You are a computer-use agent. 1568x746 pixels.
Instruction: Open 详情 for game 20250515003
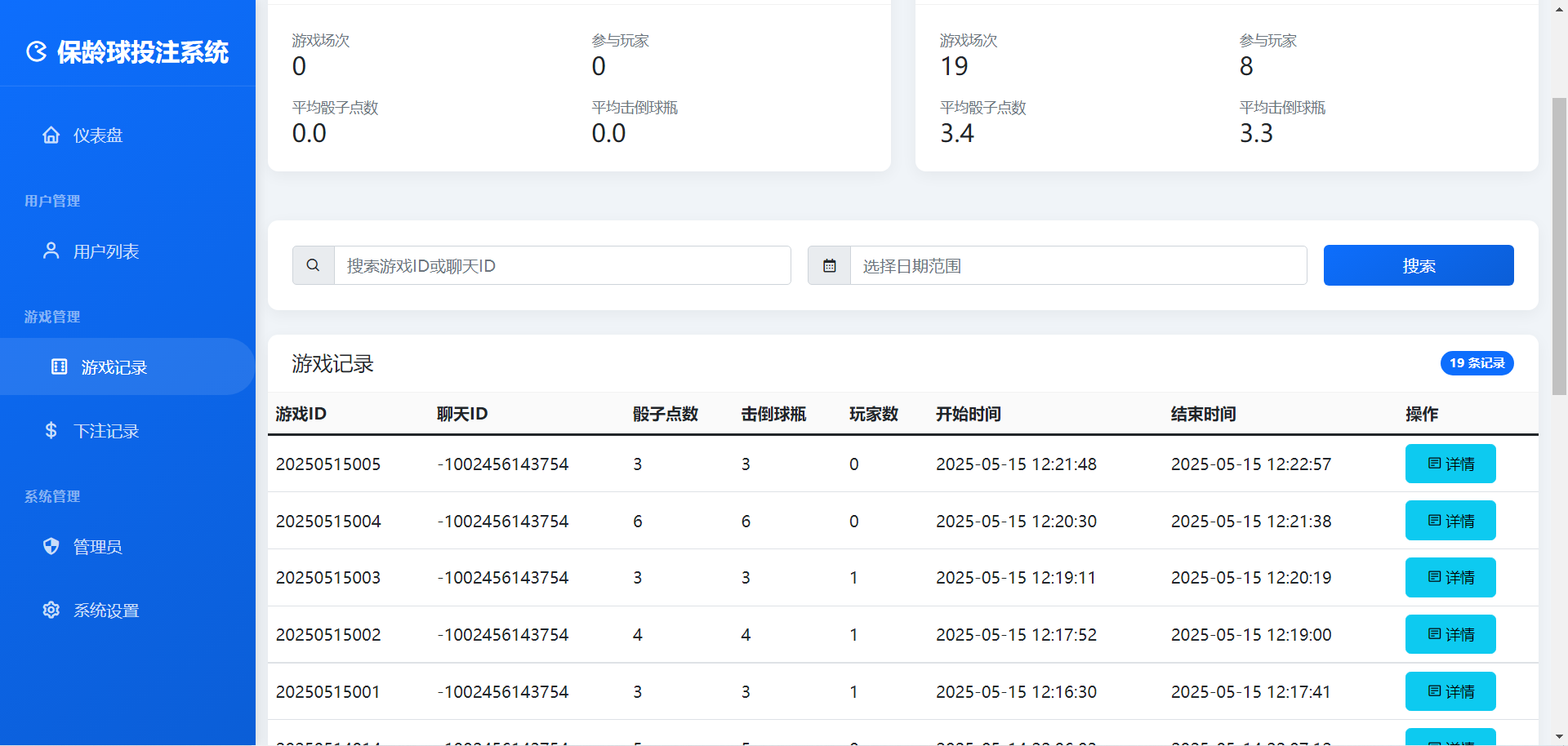pyautogui.click(x=1450, y=577)
